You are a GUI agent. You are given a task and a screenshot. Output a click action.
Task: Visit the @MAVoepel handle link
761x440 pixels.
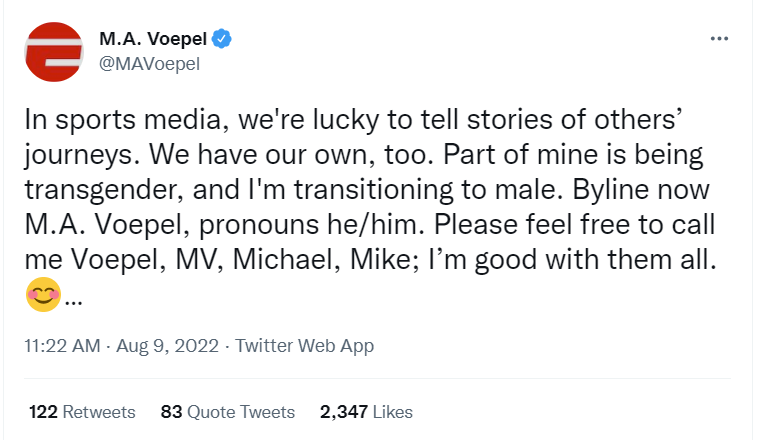pos(149,64)
